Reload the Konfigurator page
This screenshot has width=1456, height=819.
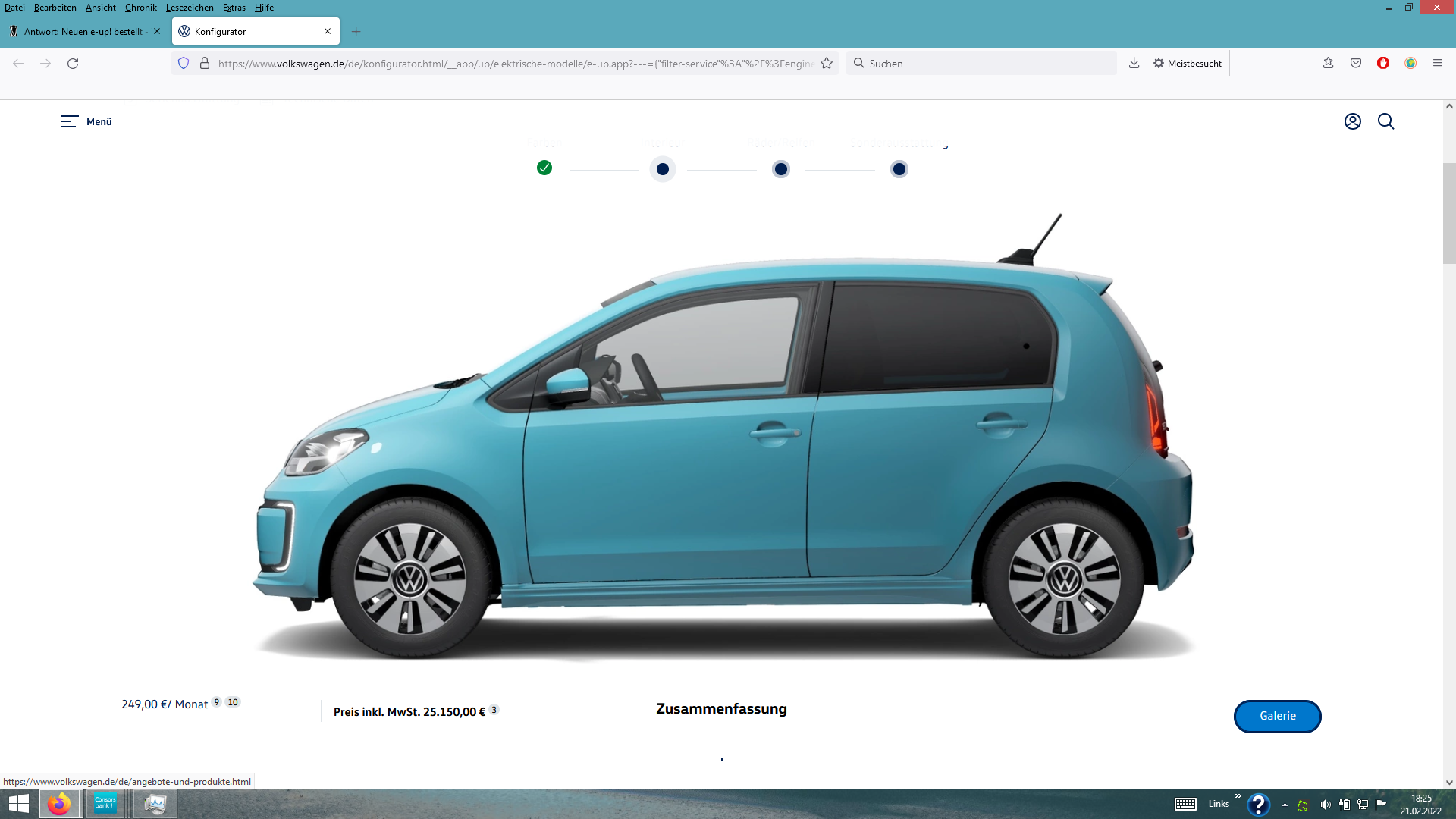(73, 64)
